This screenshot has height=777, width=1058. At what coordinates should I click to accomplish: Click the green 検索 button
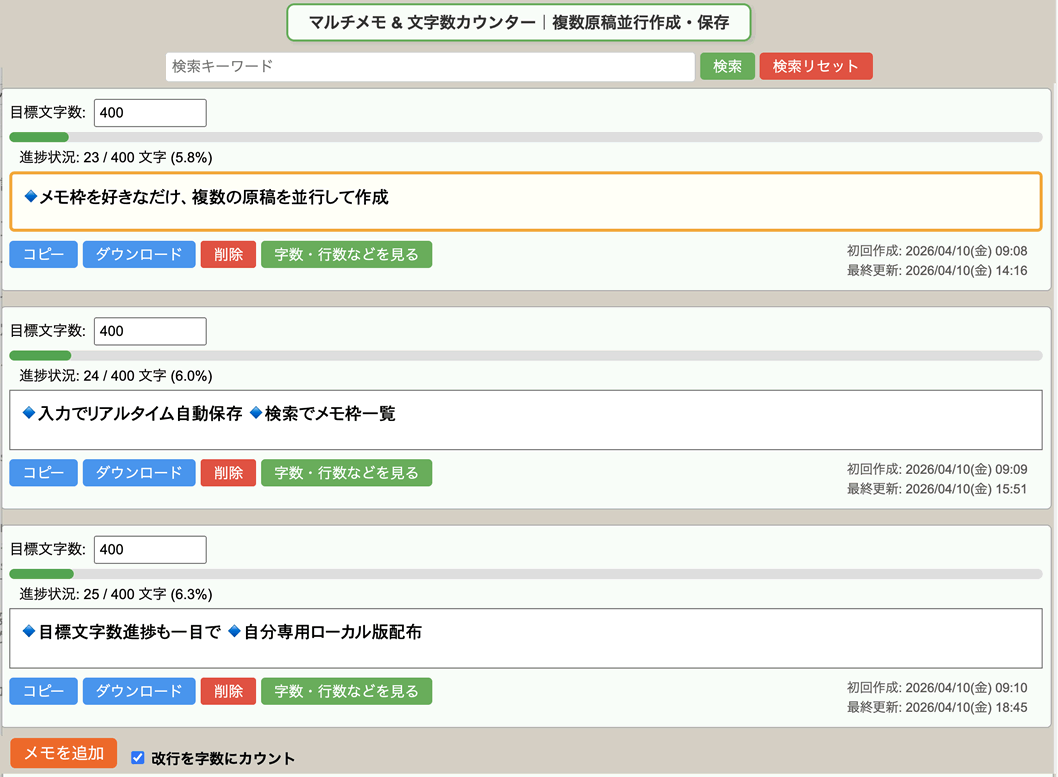pos(727,66)
